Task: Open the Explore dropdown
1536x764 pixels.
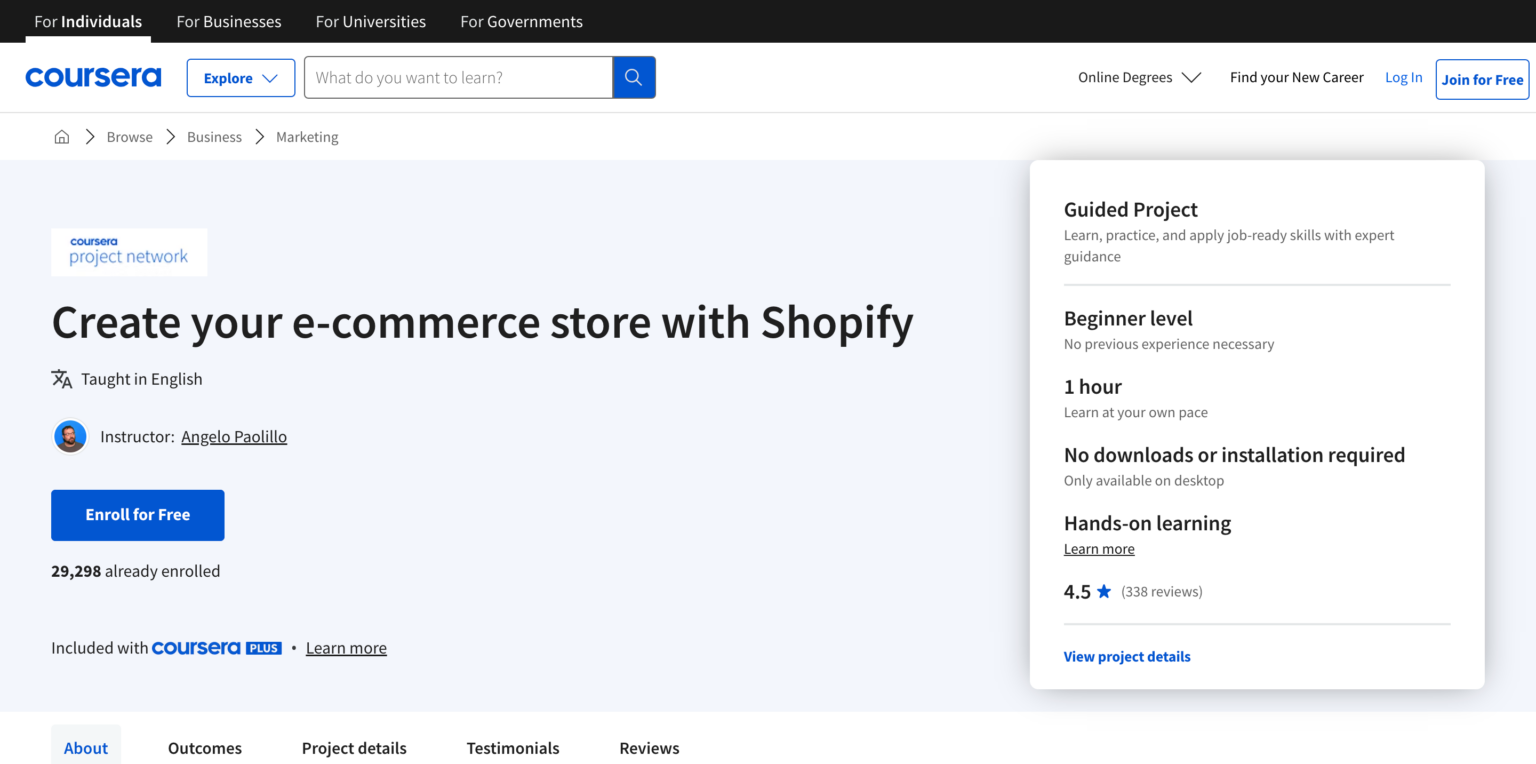Action: [x=240, y=77]
